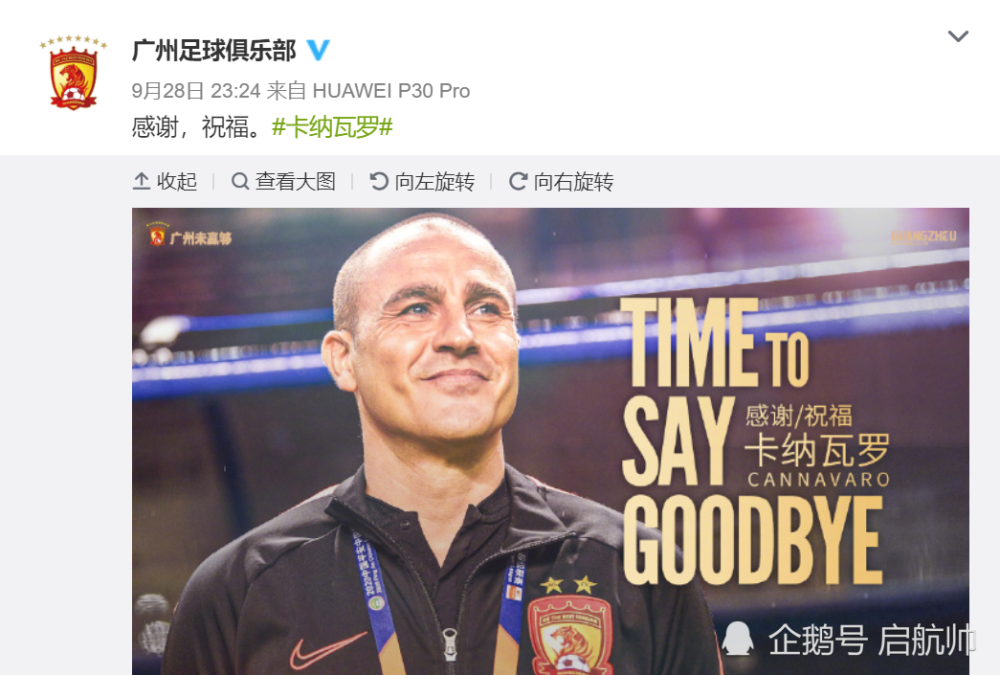This screenshot has height=675, width=1000.
Task: Open the #卡纳瓦罗# hashtag topic
Action: pos(332,127)
